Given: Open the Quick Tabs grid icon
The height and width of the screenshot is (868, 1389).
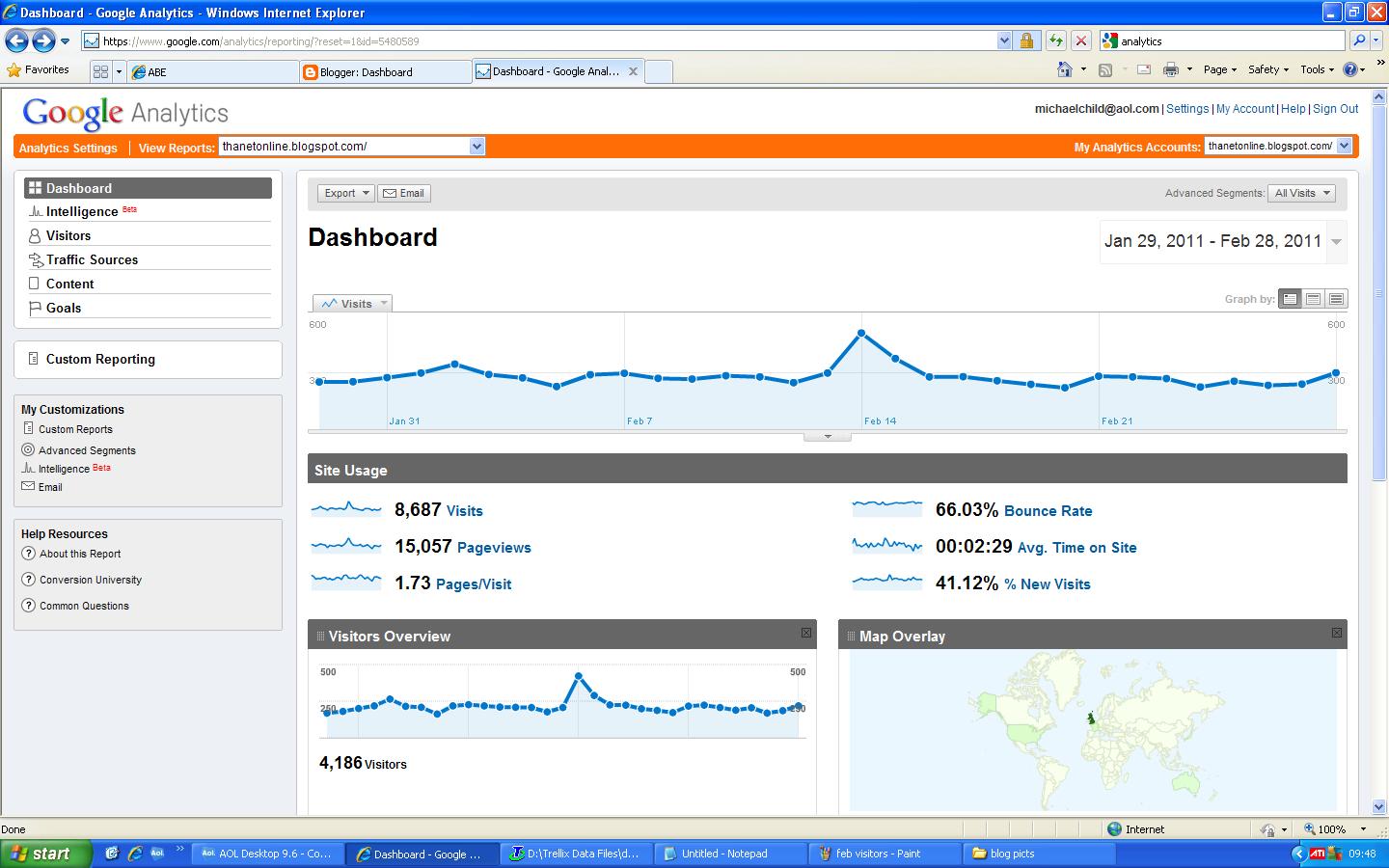Looking at the screenshot, I should 100,71.
